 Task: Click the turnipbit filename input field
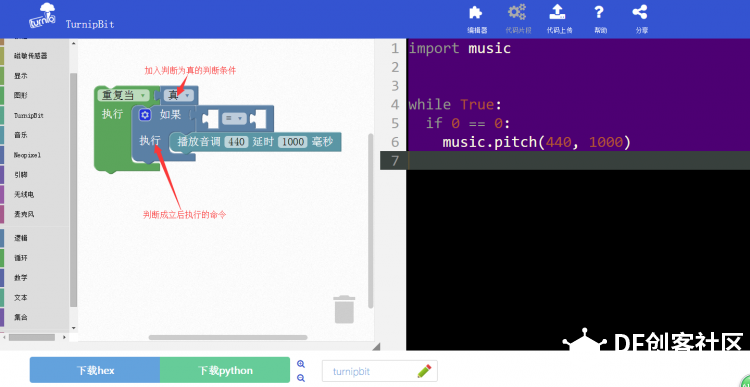point(379,371)
